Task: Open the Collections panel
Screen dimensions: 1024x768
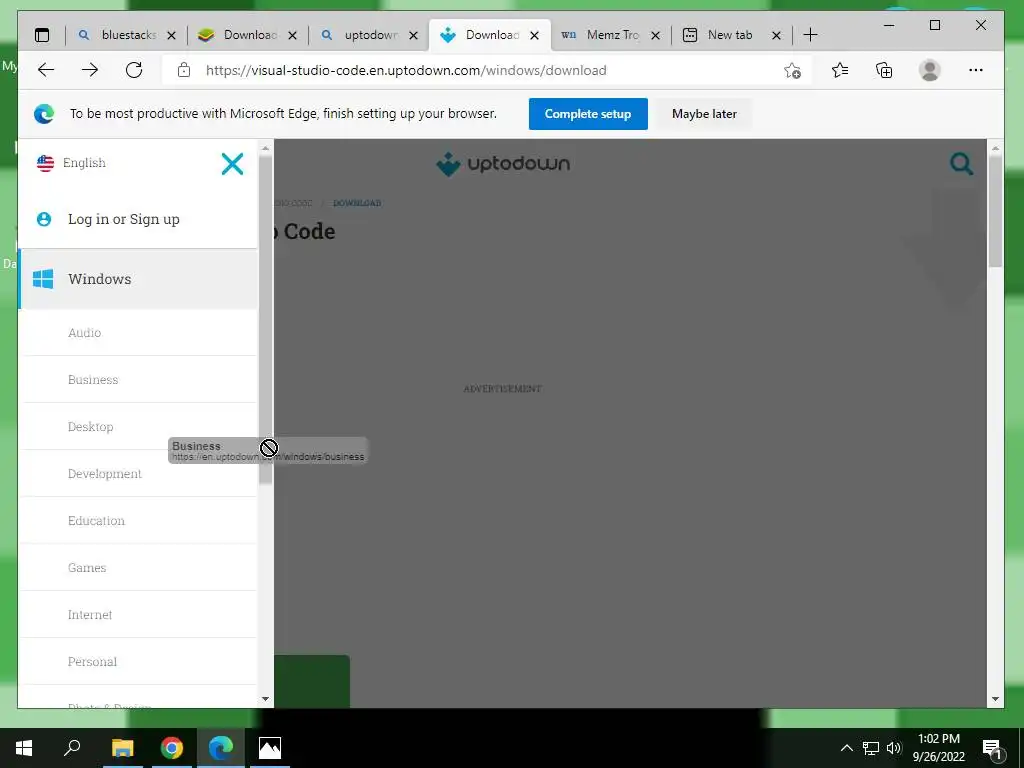Action: (884, 70)
